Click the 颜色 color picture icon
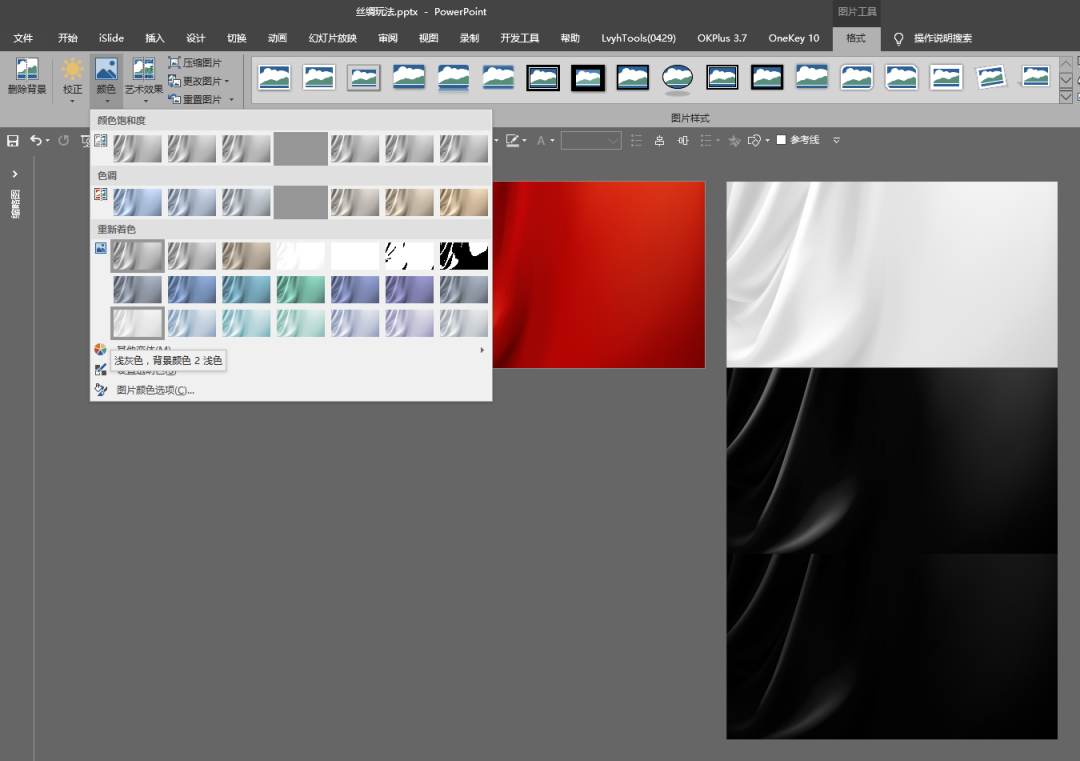The image size is (1080, 761). [106, 70]
